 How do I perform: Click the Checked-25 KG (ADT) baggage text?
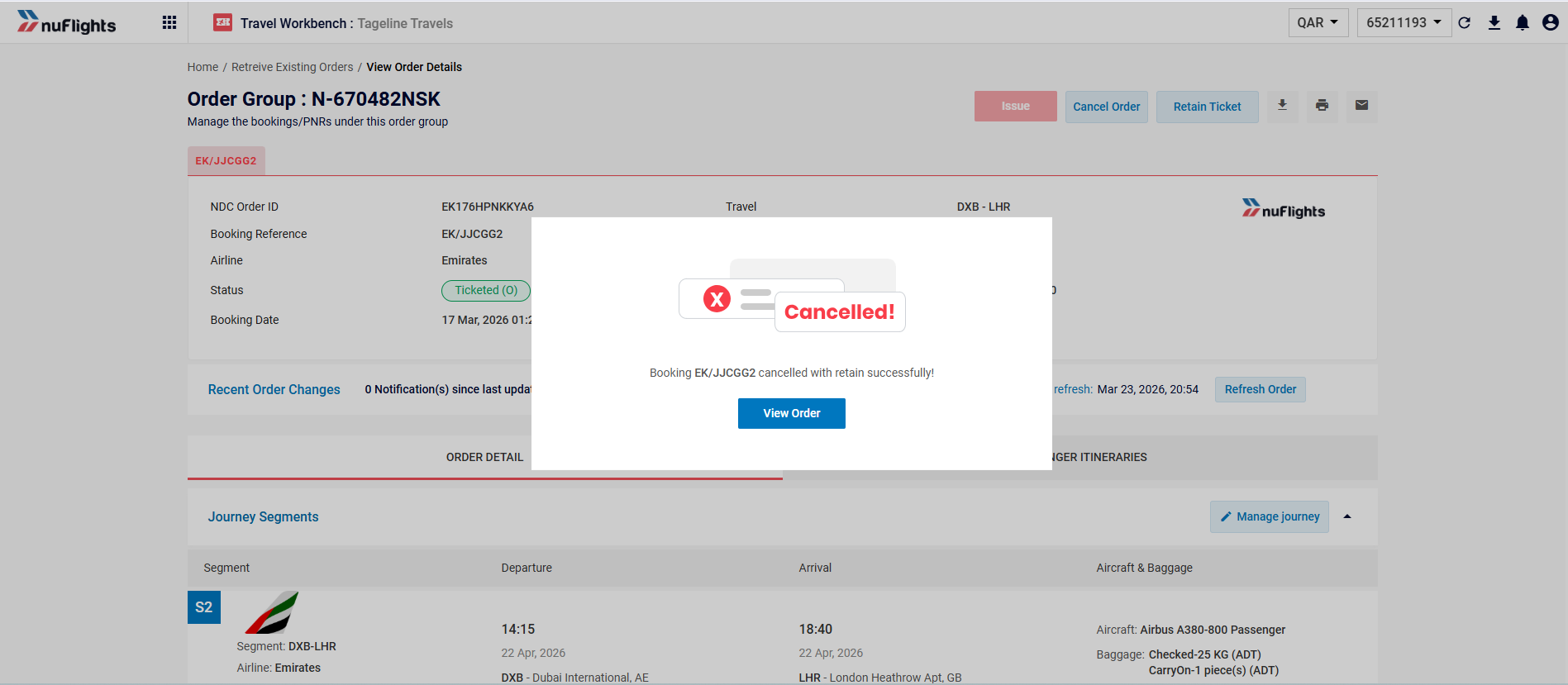click(x=1204, y=654)
